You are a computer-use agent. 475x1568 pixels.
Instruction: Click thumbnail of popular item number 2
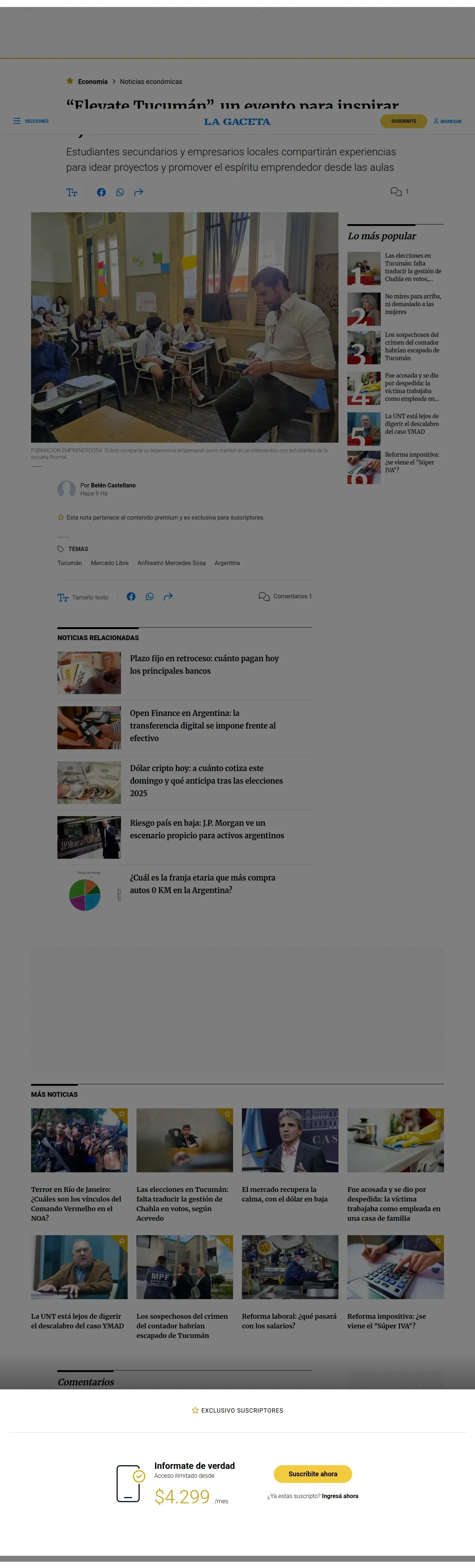pyautogui.click(x=364, y=309)
